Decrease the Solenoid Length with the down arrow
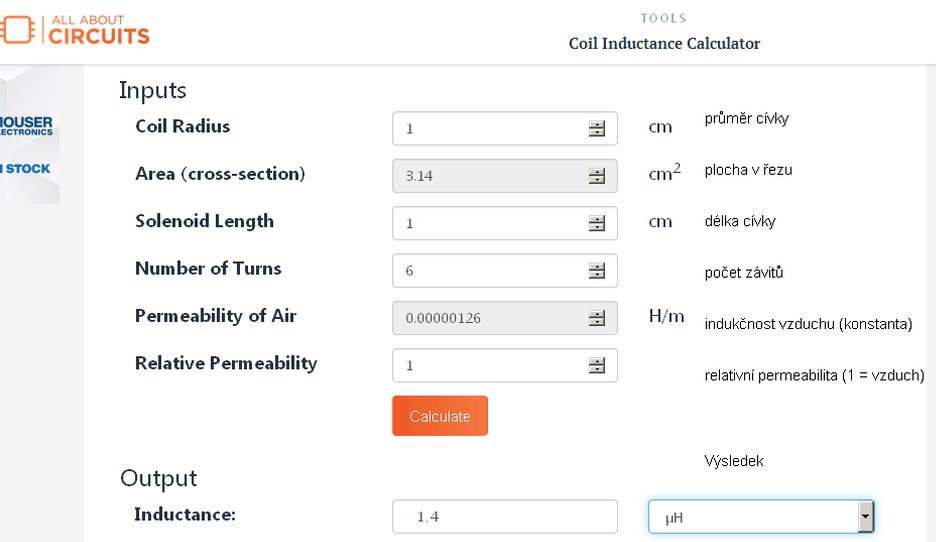The image size is (936, 542). point(596,227)
